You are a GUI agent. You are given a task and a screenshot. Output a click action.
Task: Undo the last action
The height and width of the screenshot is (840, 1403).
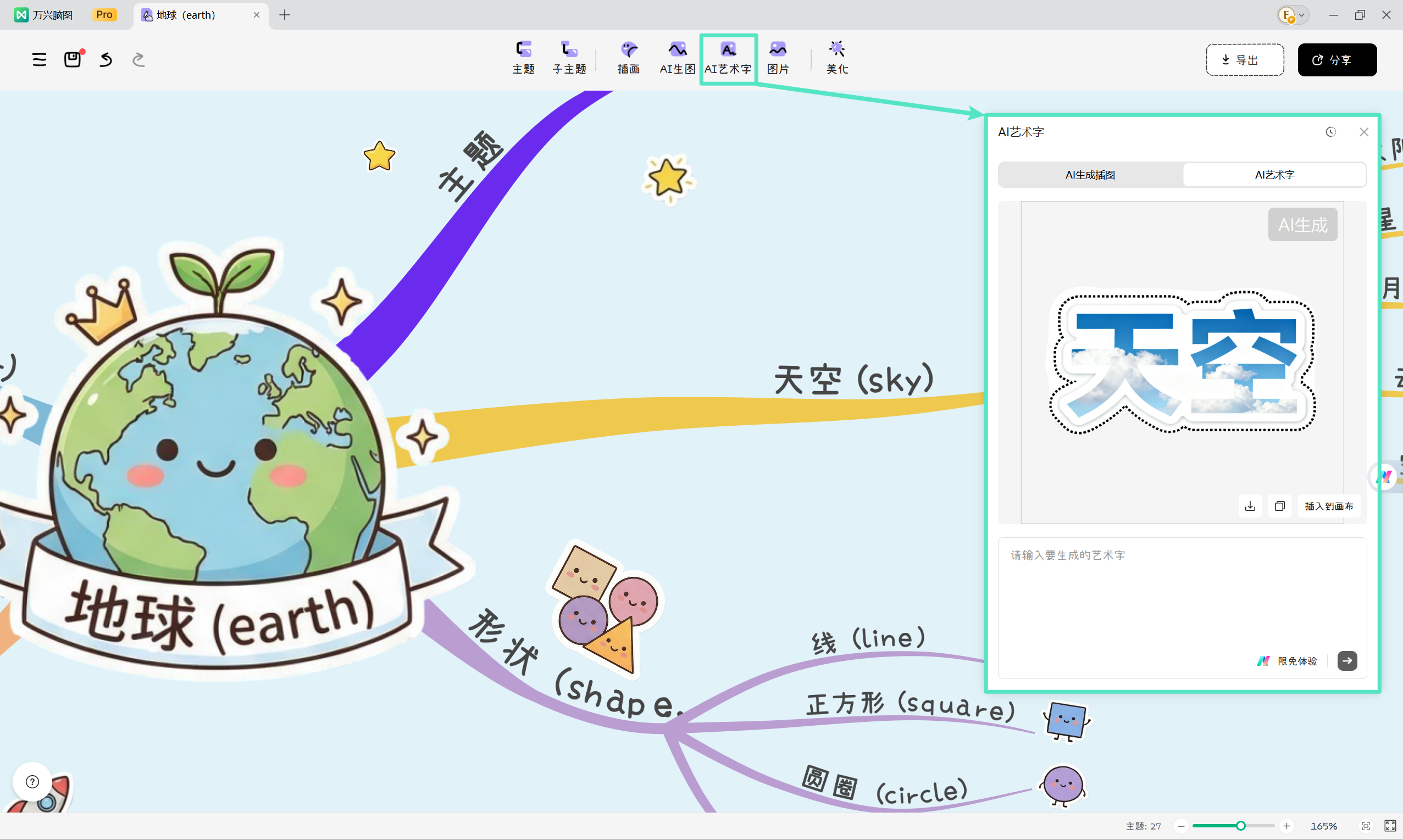coord(106,59)
